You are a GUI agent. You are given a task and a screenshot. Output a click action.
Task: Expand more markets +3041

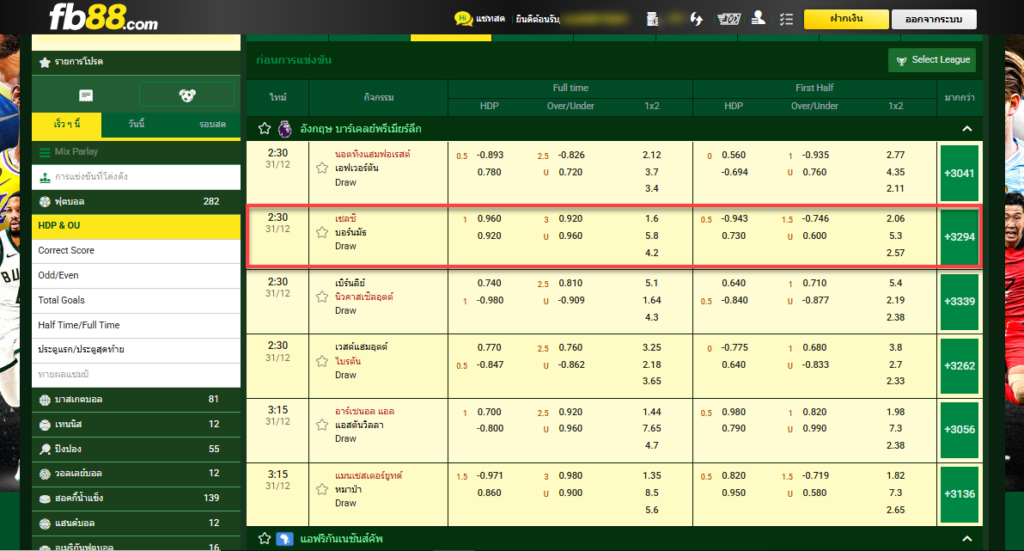click(959, 173)
